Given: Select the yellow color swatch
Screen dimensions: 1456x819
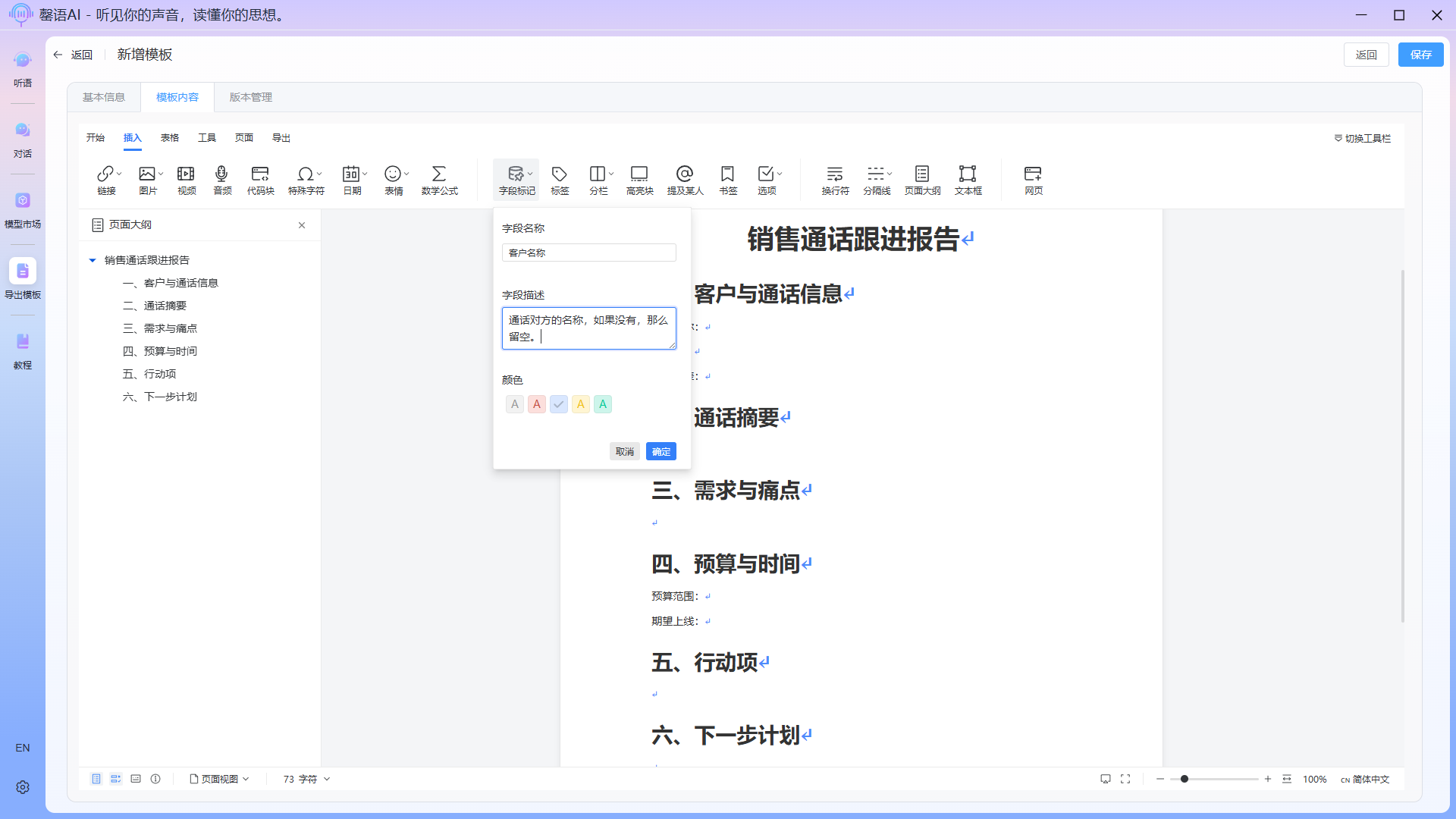Looking at the screenshot, I should [581, 404].
